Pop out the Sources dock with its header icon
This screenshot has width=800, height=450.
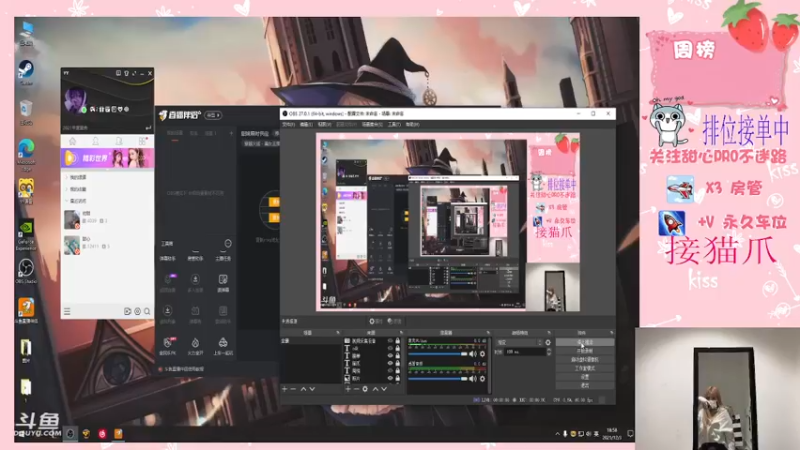point(401,333)
